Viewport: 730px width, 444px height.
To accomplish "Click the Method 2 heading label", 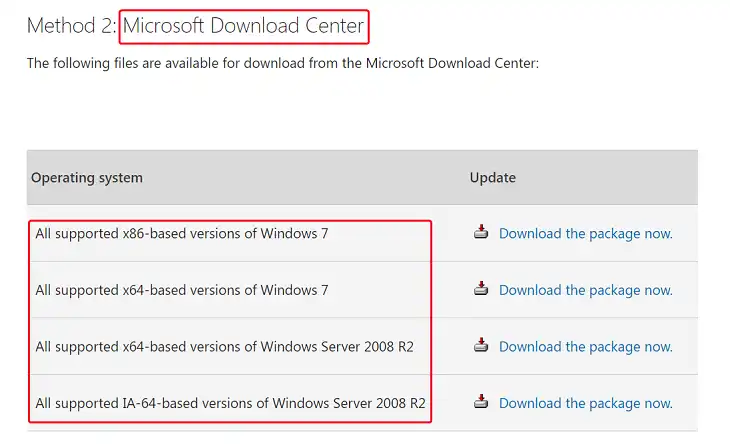I will click(x=71, y=26).
